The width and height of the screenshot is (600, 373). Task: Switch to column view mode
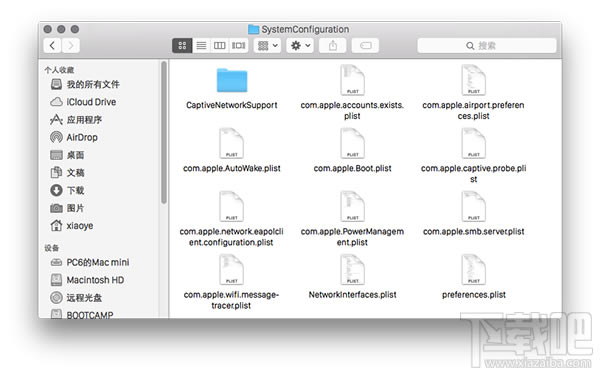220,46
